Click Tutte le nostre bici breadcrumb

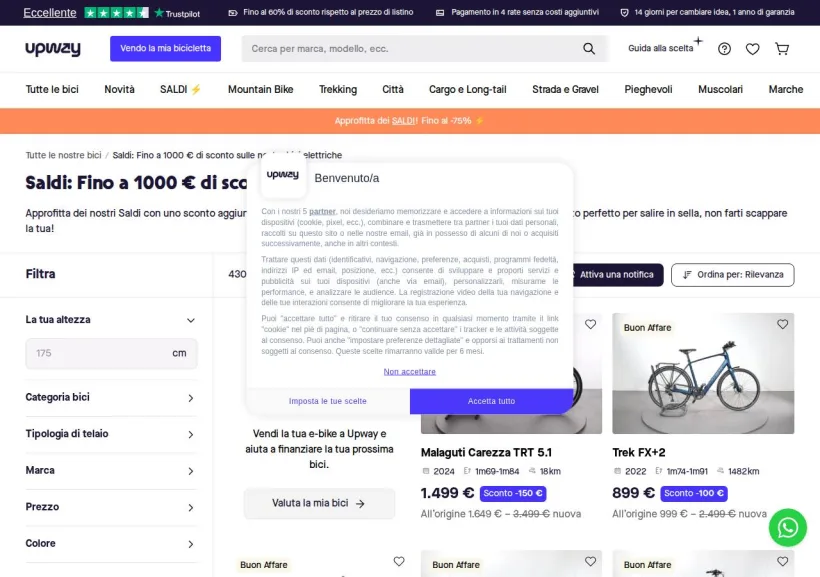(63, 155)
